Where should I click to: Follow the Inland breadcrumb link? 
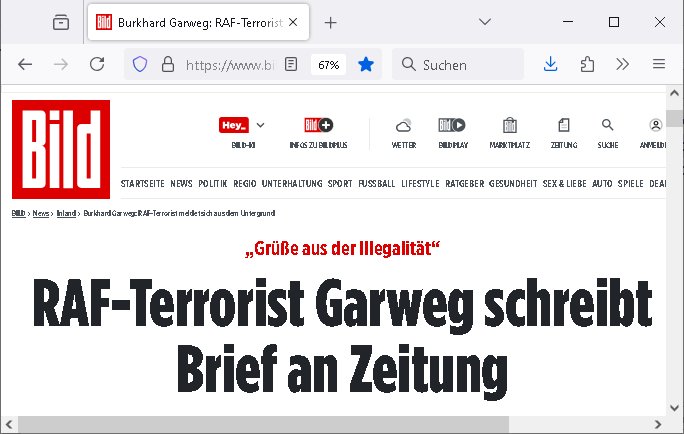coord(66,213)
